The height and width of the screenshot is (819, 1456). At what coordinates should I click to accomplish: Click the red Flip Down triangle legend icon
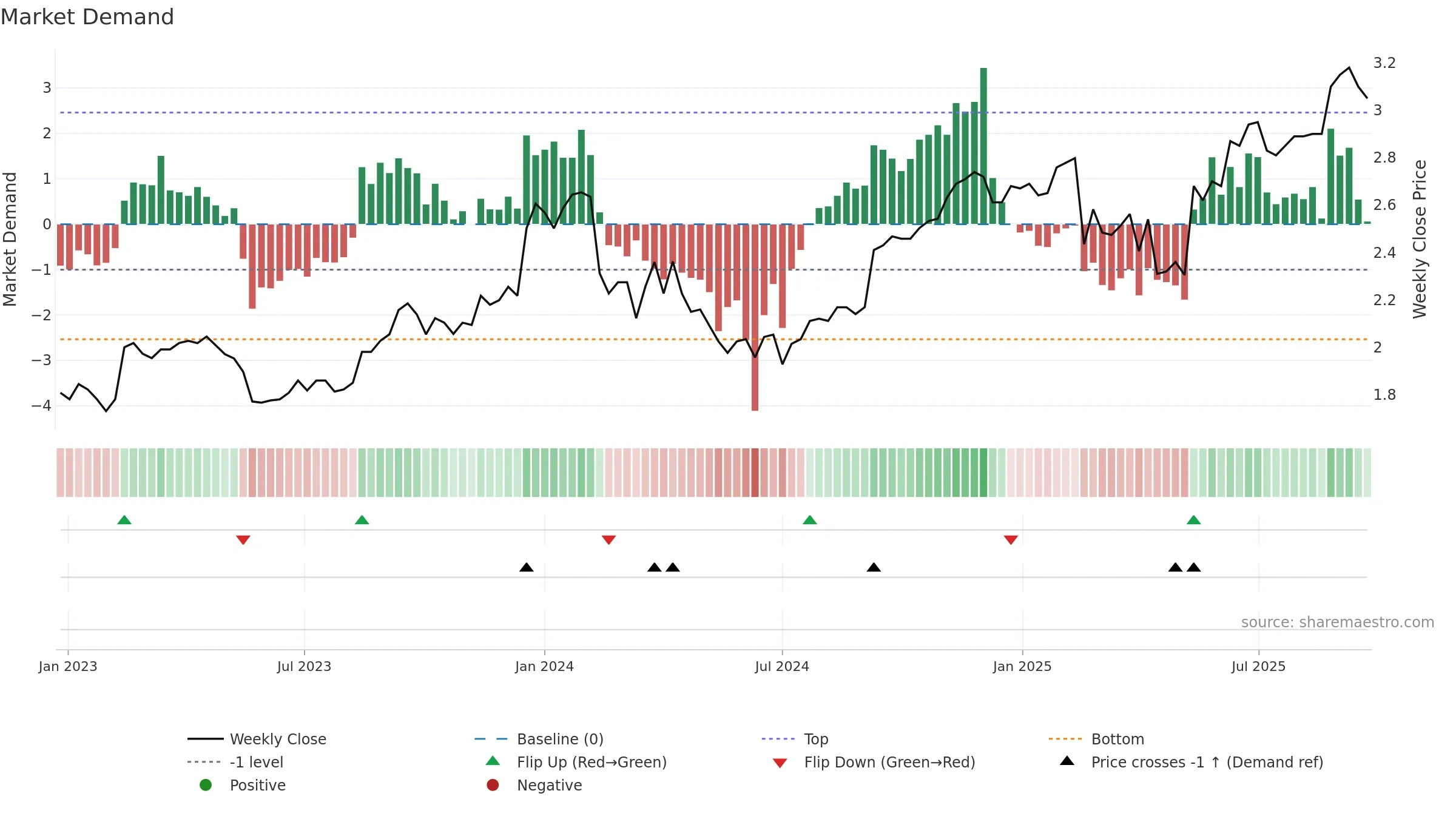[780, 763]
